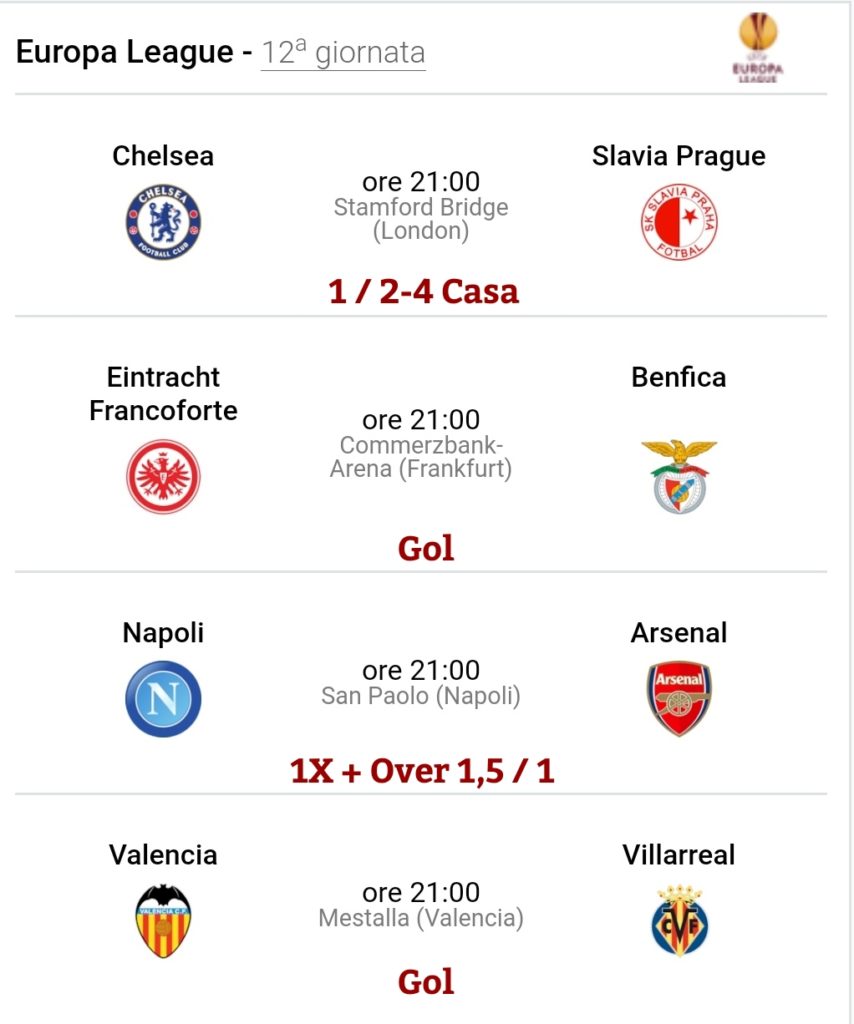Select the Eintracht Frankfurt eagle logo
Image resolution: width=854 pixels, height=1024 pixels.
click(x=163, y=476)
